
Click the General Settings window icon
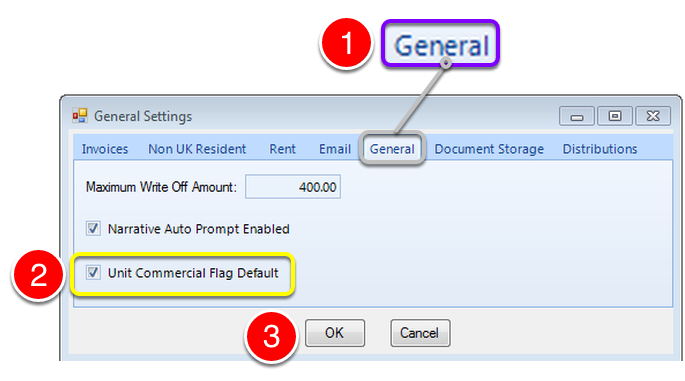(80, 116)
